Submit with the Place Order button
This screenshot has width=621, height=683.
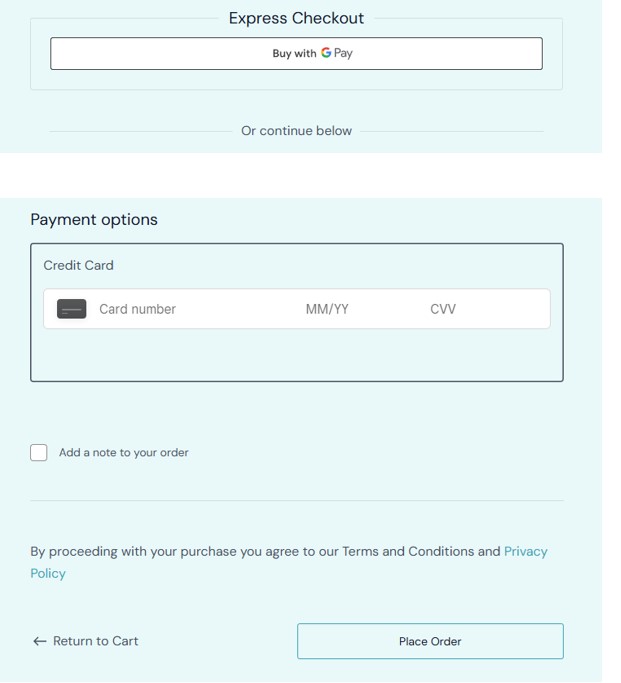pos(430,641)
